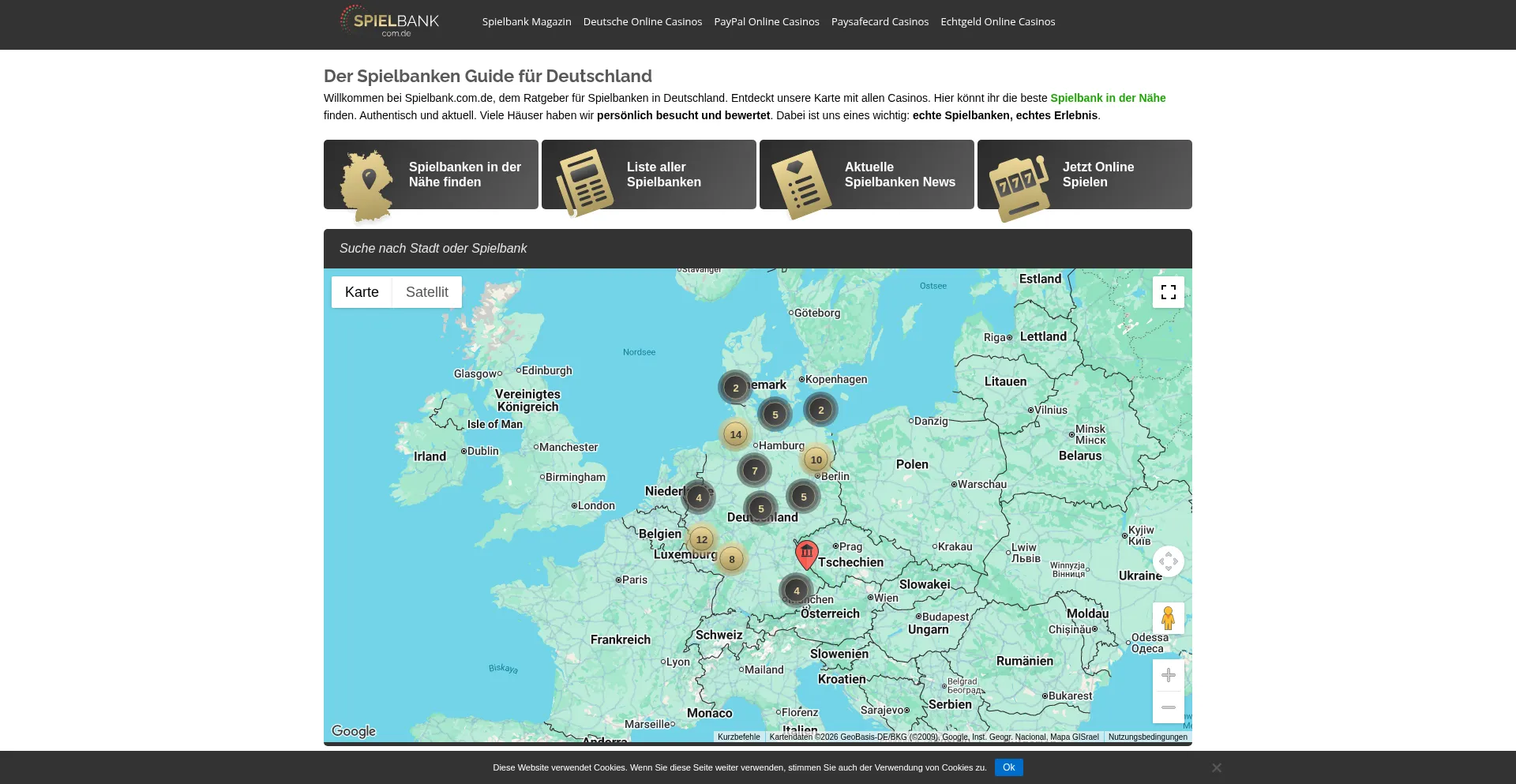Open cluster 2 below Kopenhagen
Image resolution: width=1516 pixels, height=784 pixels.
point(821,410)
